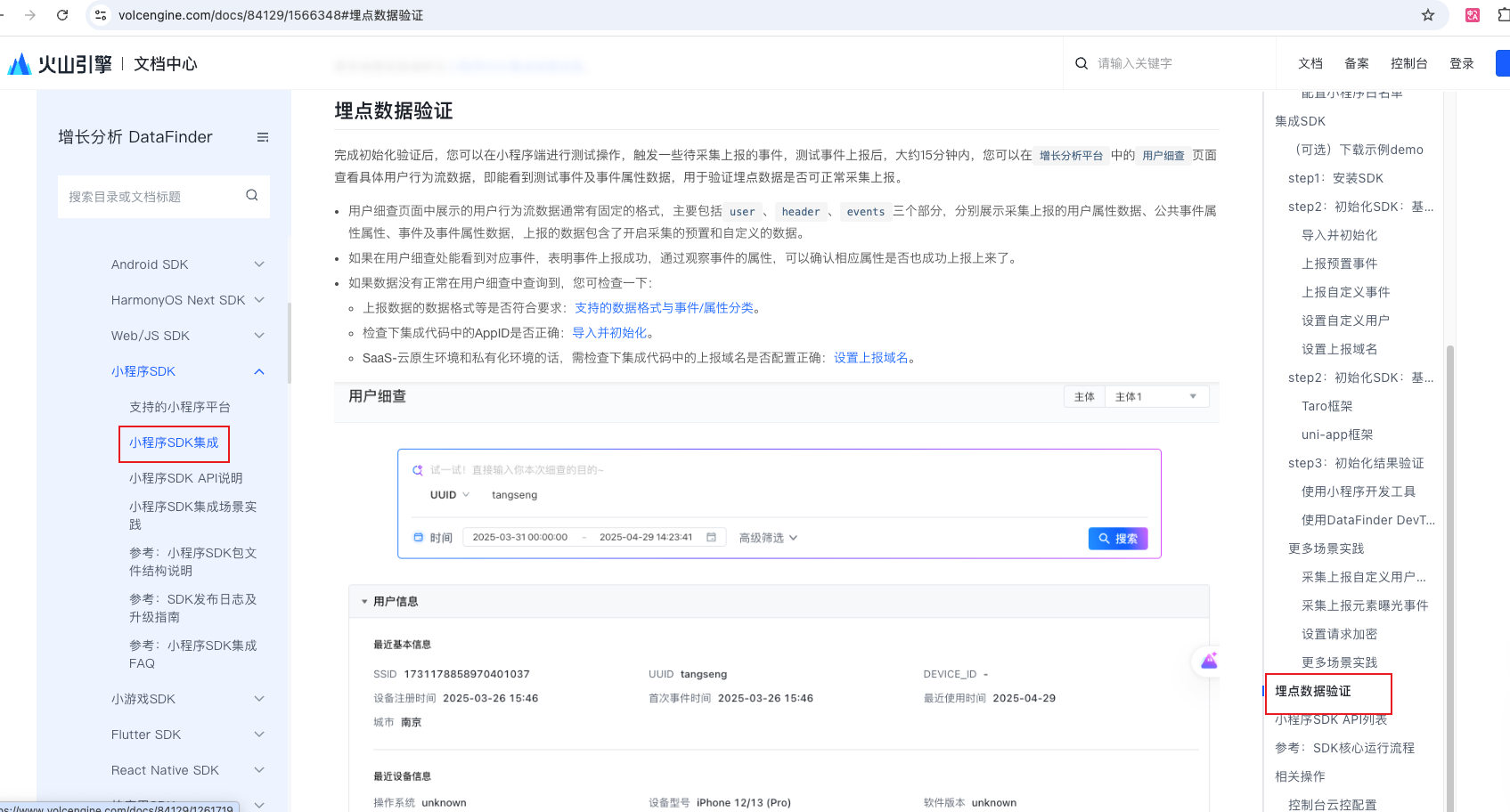Jump to 相关操作 in outline
This screenshot has width=1510, height=812.
[x=1300, y=776]
